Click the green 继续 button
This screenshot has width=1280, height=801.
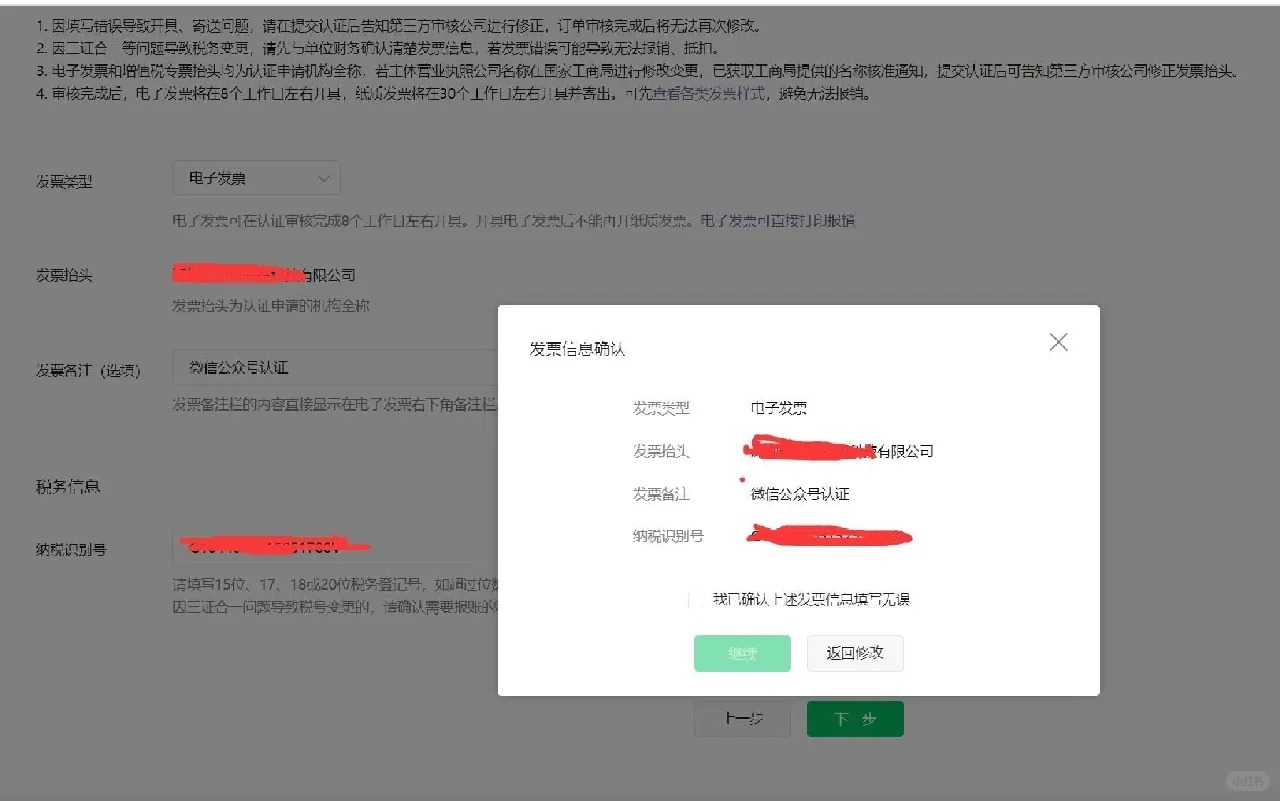pos(742,653)
